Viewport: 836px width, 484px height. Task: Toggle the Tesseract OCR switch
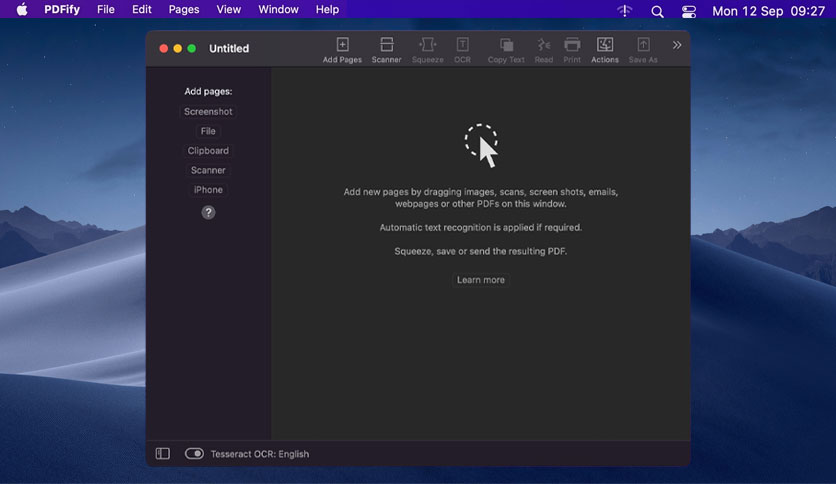pyautogui.click(x=194, y=454)
